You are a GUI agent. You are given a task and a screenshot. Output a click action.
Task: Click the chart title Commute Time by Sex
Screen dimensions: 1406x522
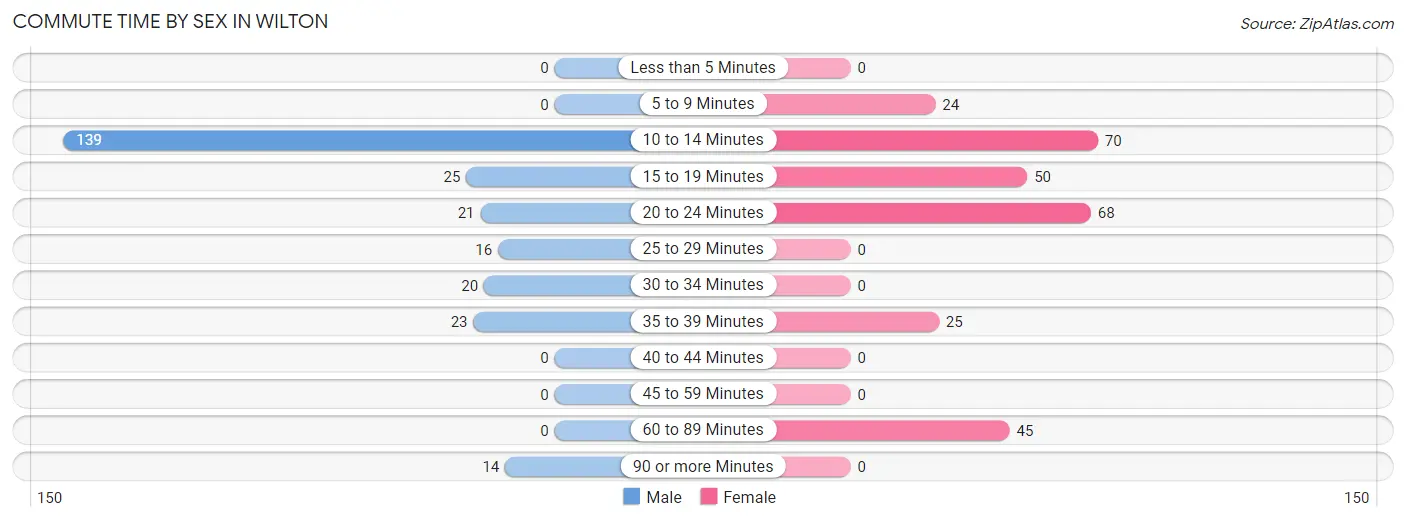click(x=170, y=21)
